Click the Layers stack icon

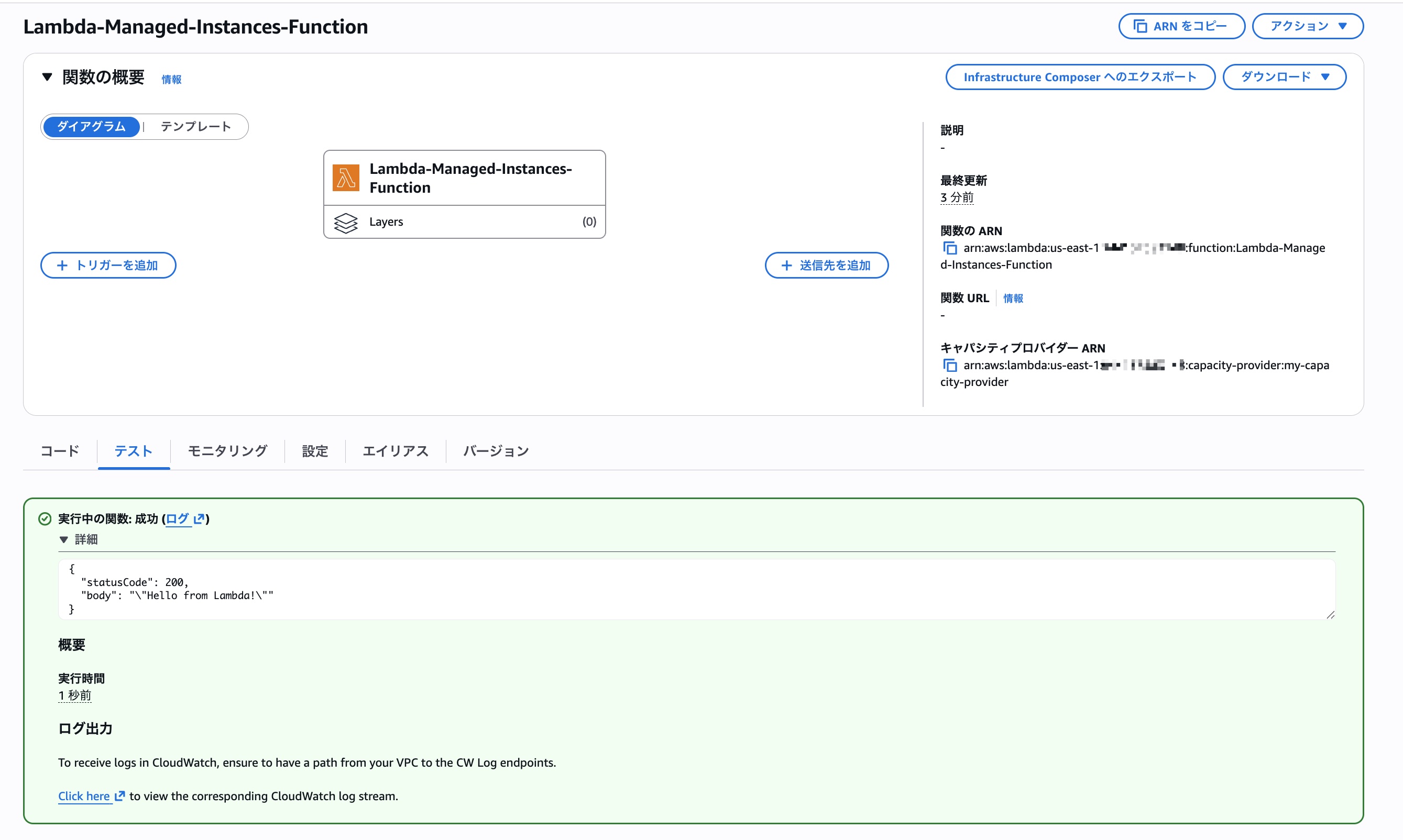pyautogui.click(x=345, y=223)
